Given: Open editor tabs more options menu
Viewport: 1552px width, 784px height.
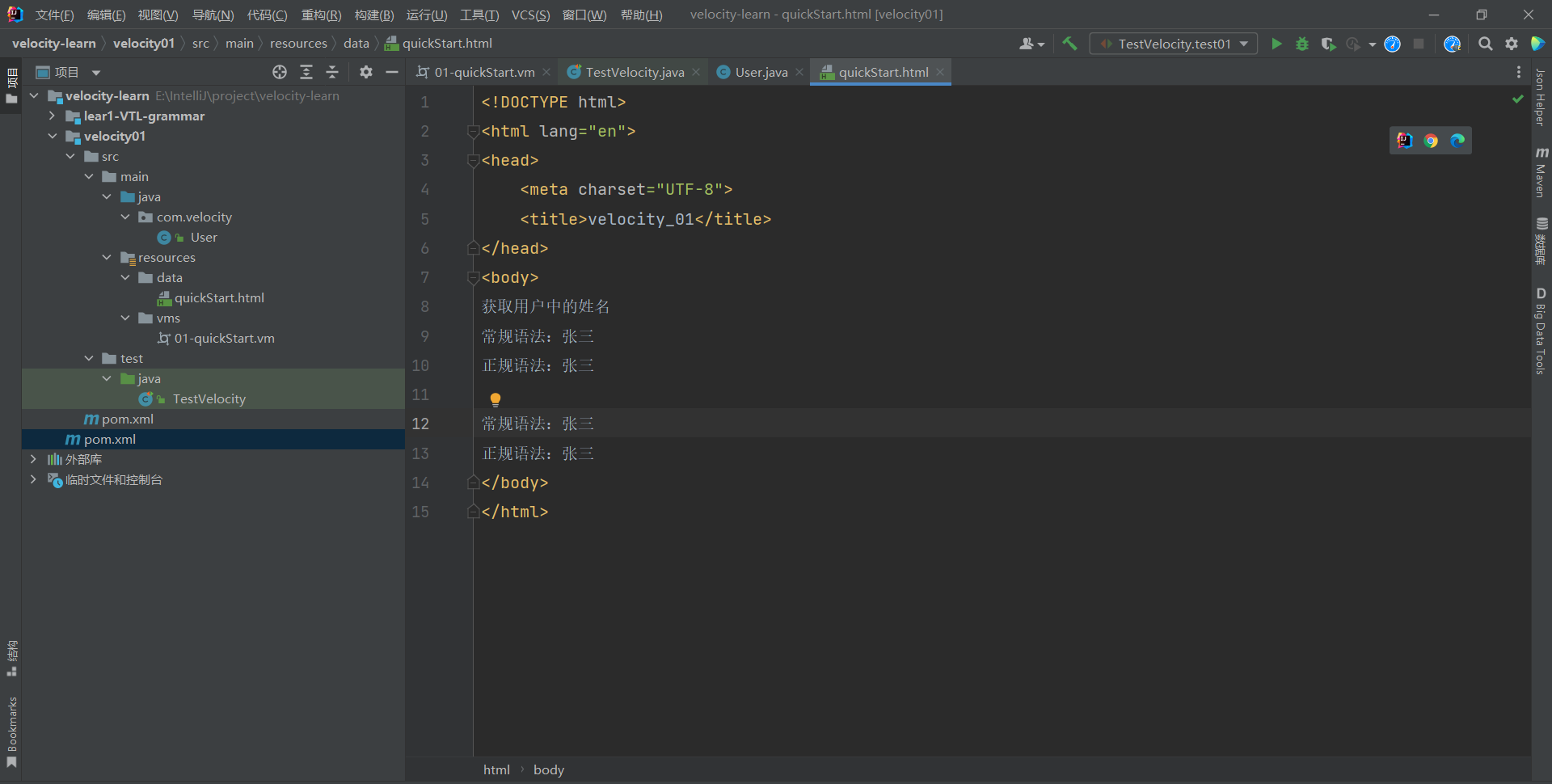Looking at the screenshot, I should tap(1519, 72).
